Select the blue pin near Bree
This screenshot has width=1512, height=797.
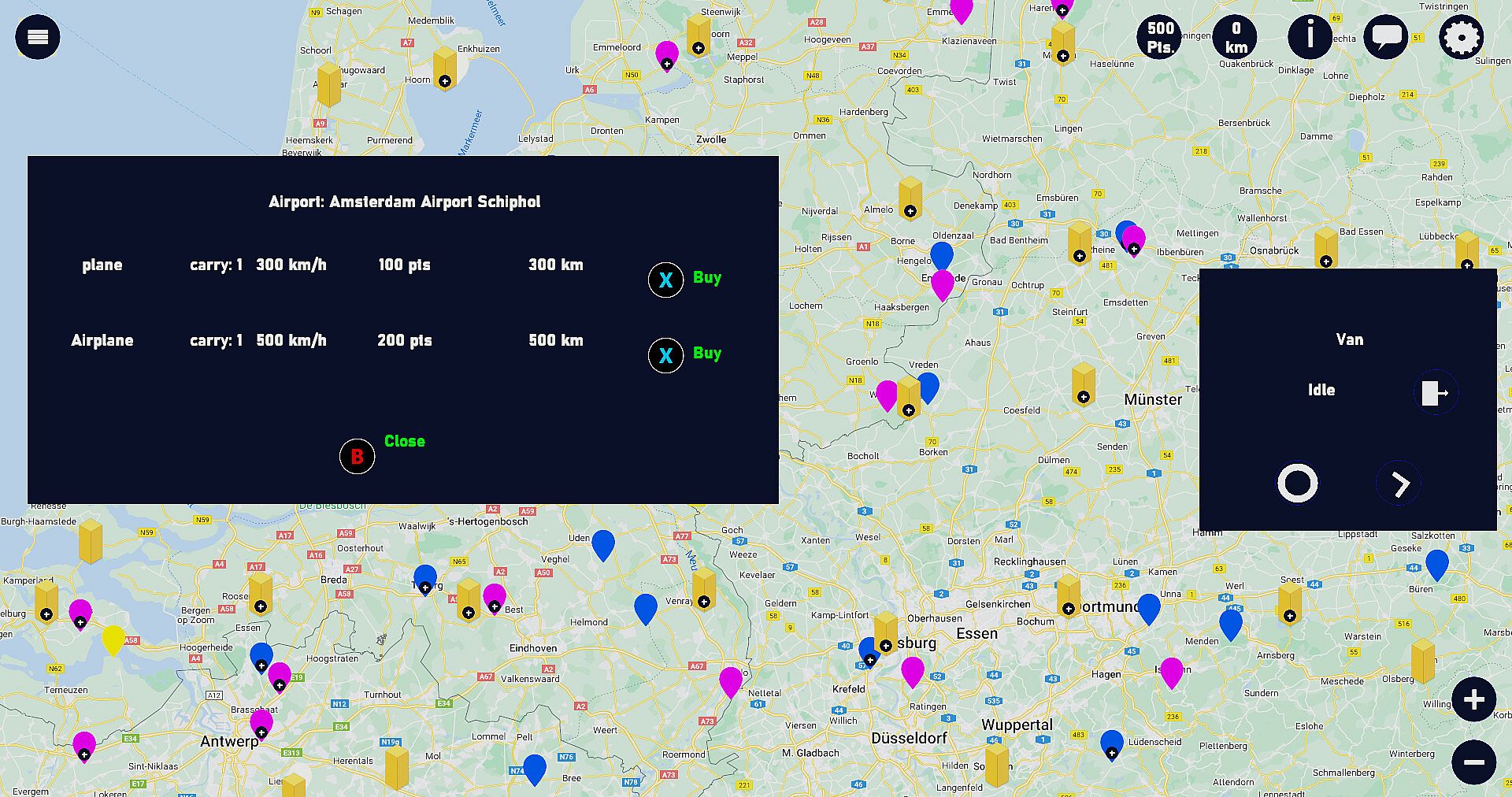pos(535,769)
